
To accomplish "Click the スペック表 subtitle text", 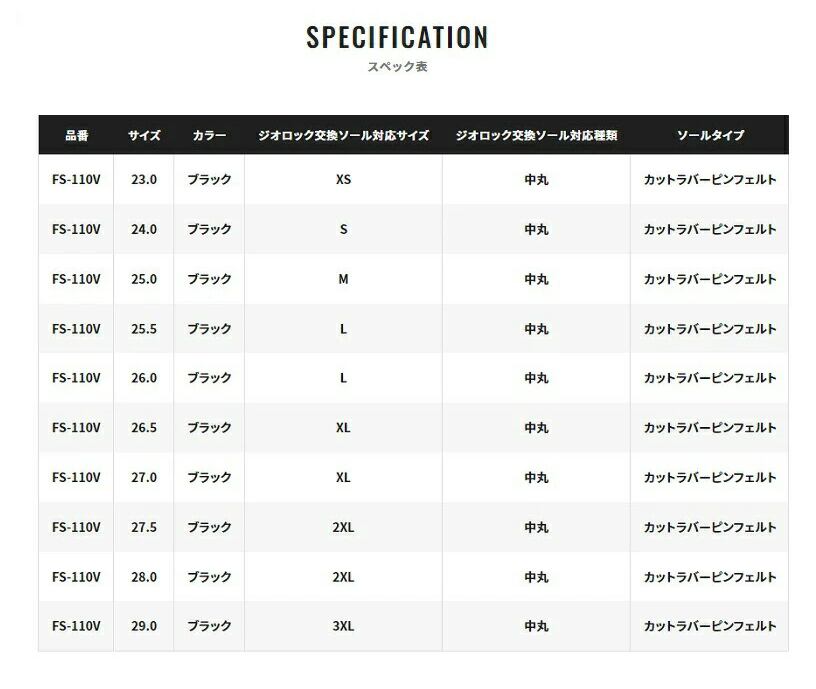I will pos(397,67).
